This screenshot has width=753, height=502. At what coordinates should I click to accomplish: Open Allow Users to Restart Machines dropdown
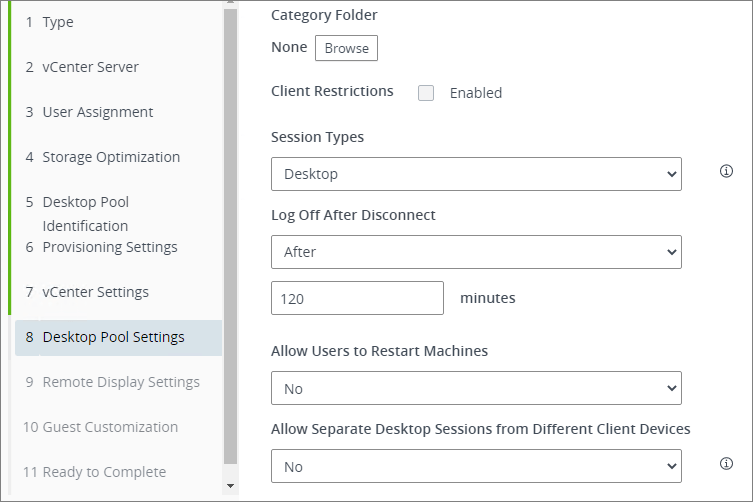[x=476, y=388]
